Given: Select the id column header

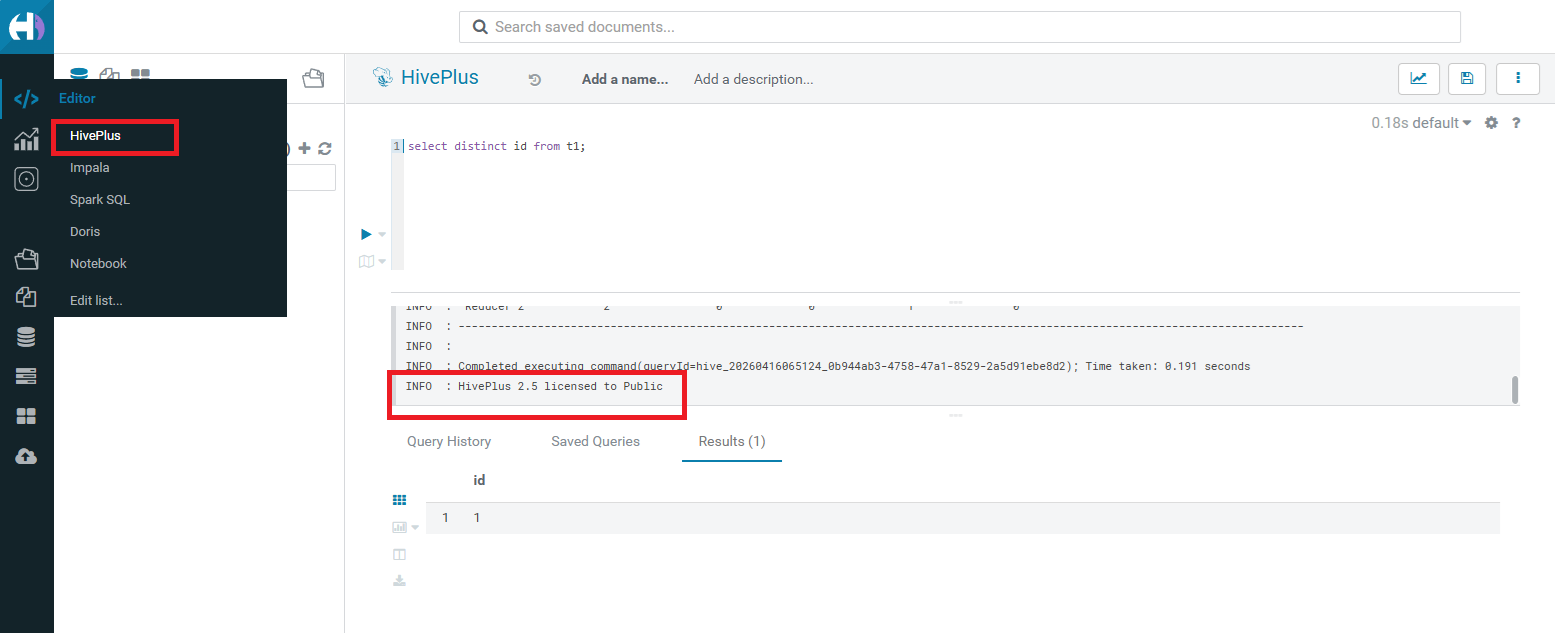Looking at the screenshot, I should pos(479,481).
